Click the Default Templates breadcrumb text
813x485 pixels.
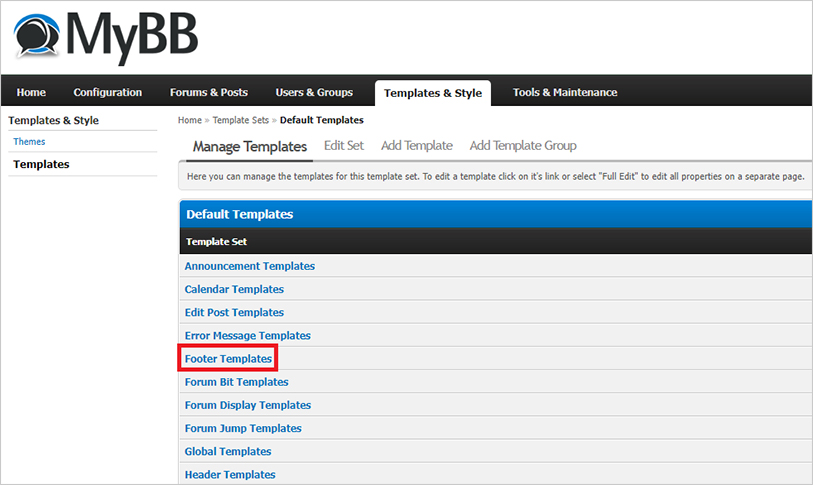point(321,120)
